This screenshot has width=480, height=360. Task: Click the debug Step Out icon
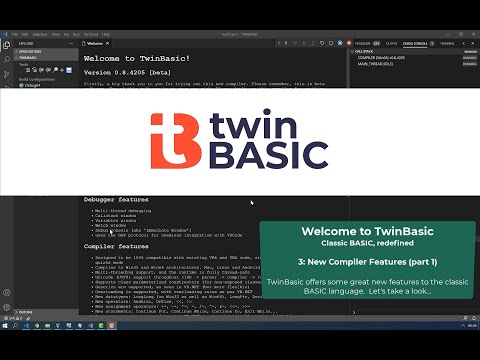click(313, 43)
